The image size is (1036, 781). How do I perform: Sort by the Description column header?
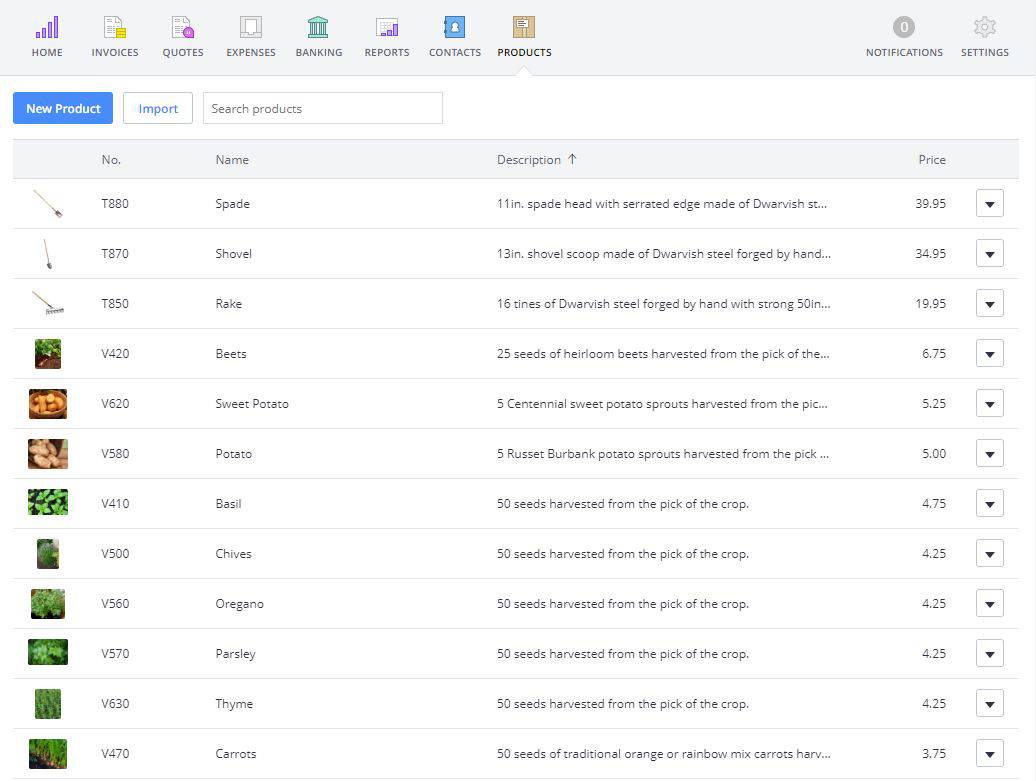(529, 159)
